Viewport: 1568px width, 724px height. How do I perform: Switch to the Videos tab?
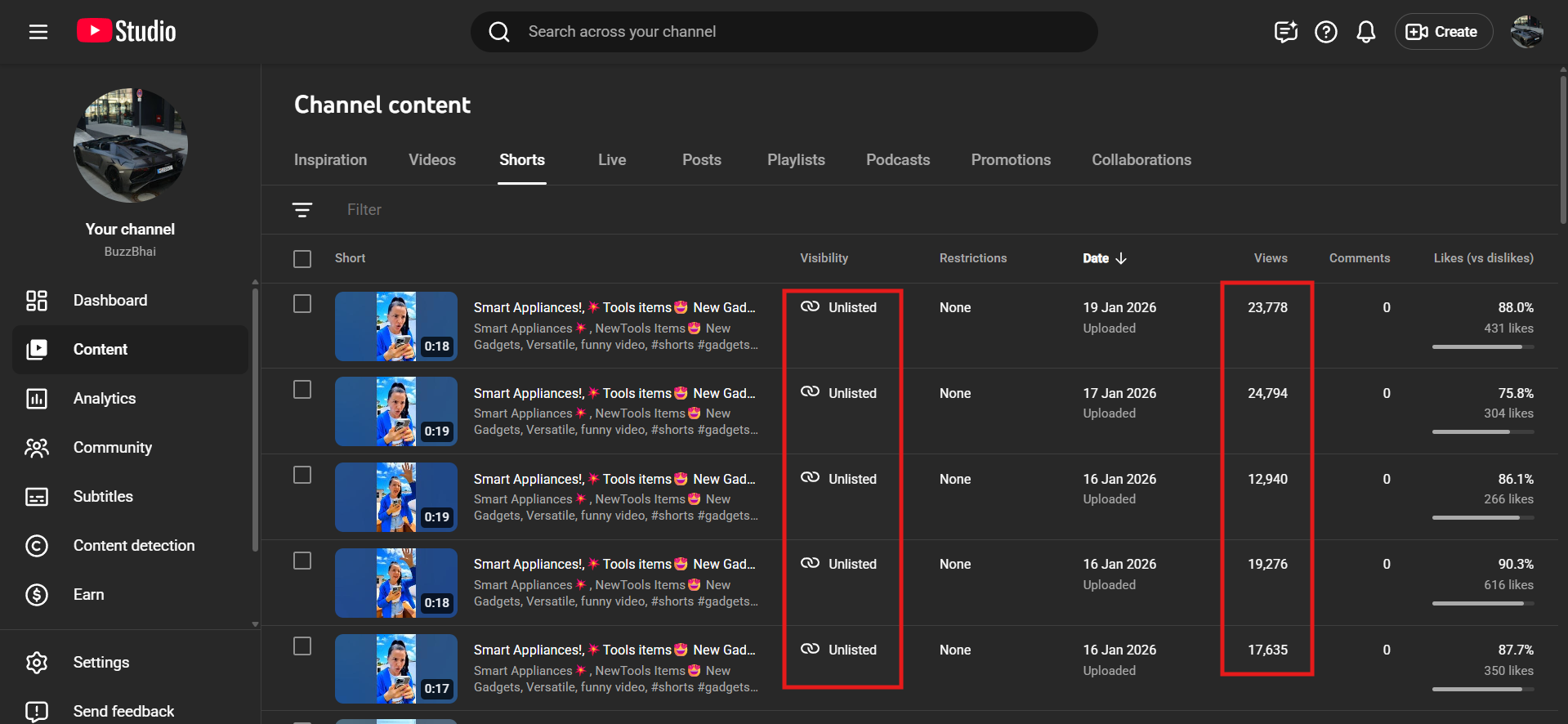432,160
